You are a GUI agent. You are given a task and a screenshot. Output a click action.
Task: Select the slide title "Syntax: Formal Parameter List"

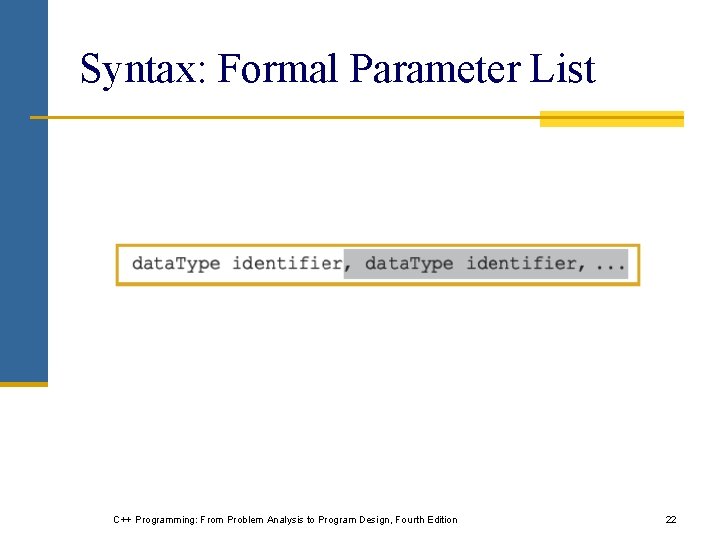pyautogui.click(x=338, y=69)
